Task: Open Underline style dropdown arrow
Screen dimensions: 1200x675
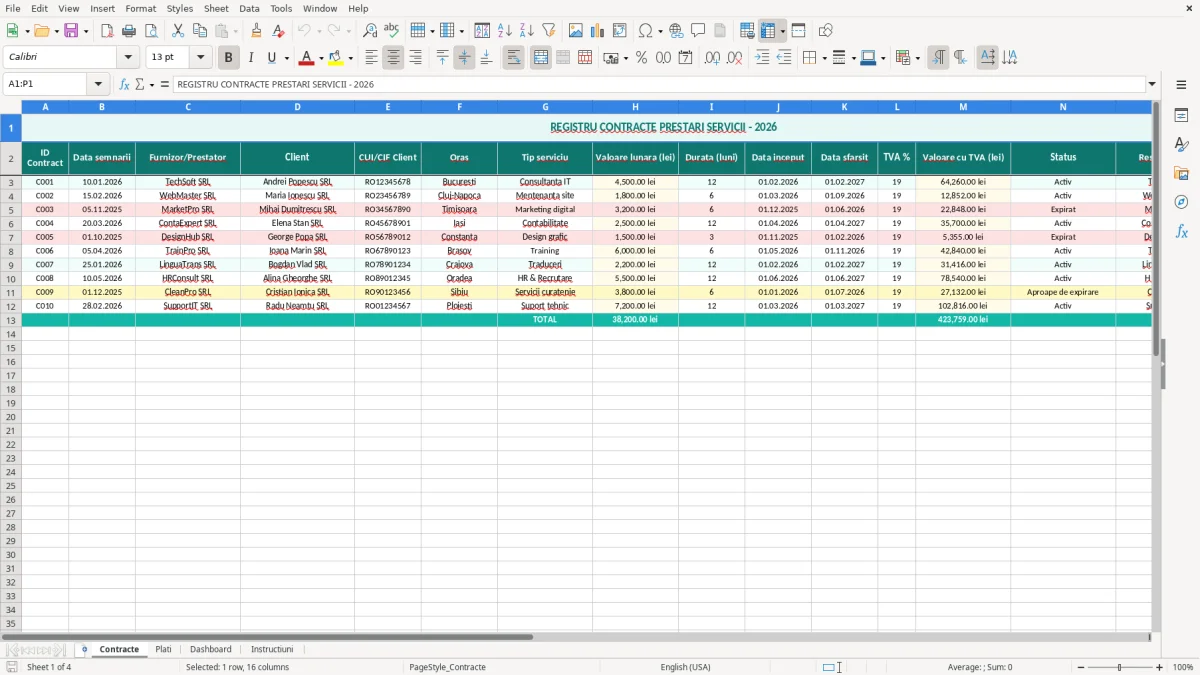Action: click(286, 58)
